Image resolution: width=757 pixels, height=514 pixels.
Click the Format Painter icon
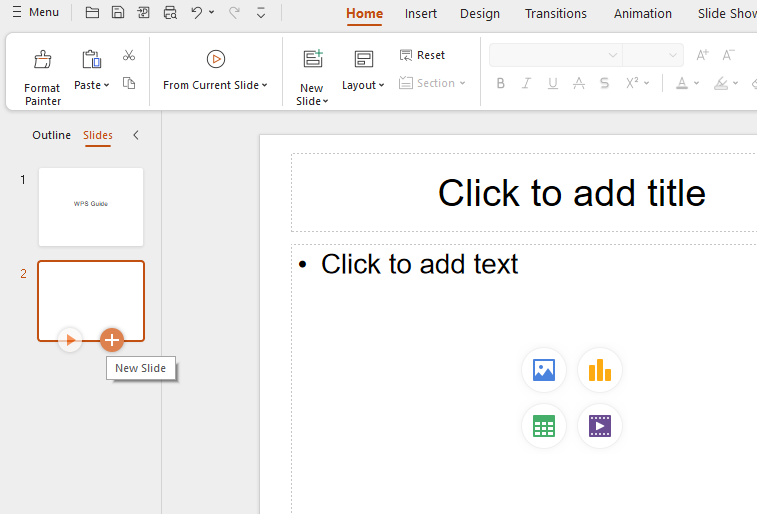(42, 61)
